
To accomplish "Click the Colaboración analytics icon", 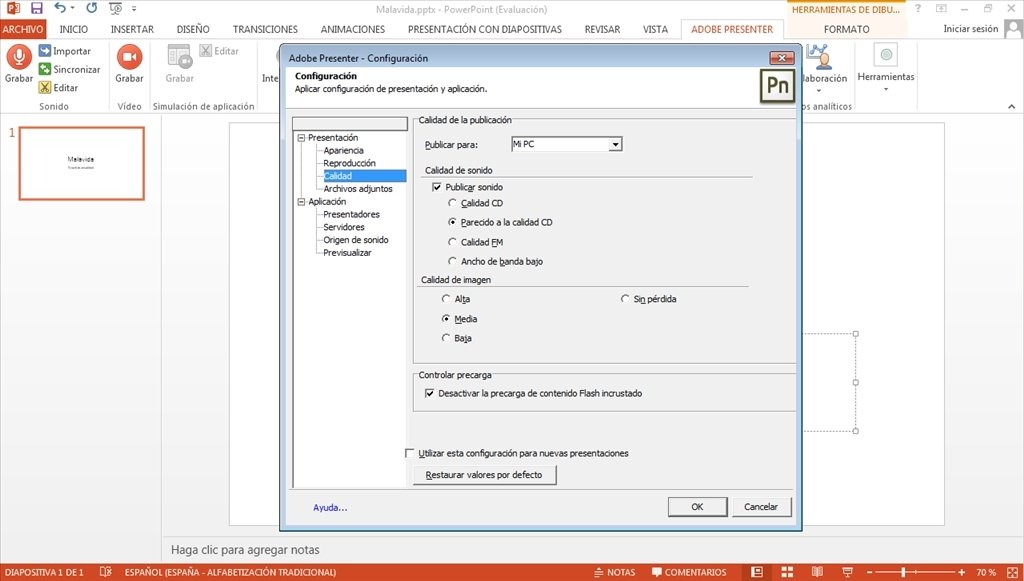I will coord(820,57).
